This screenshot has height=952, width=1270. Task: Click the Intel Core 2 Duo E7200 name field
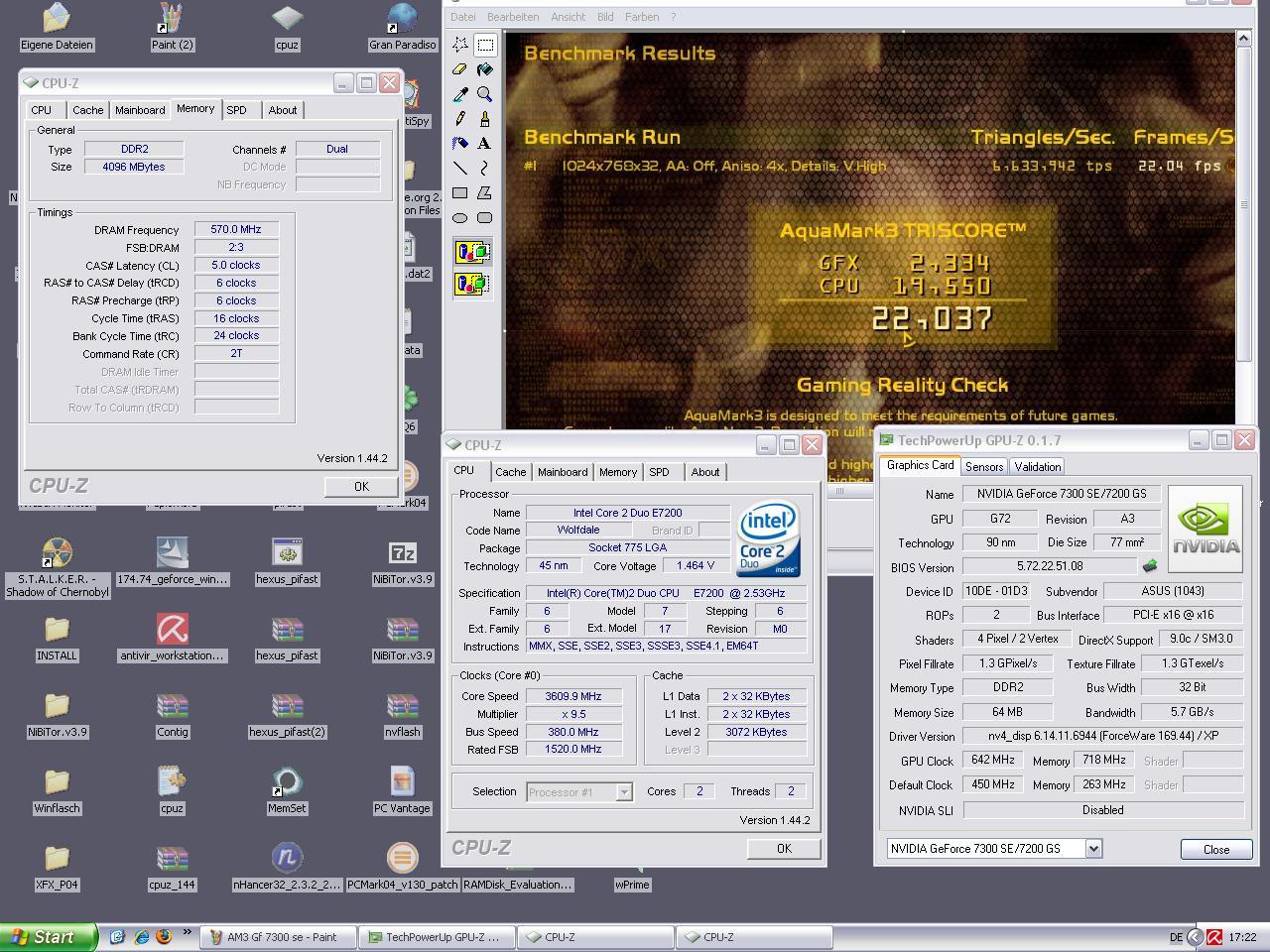[627, 513]
